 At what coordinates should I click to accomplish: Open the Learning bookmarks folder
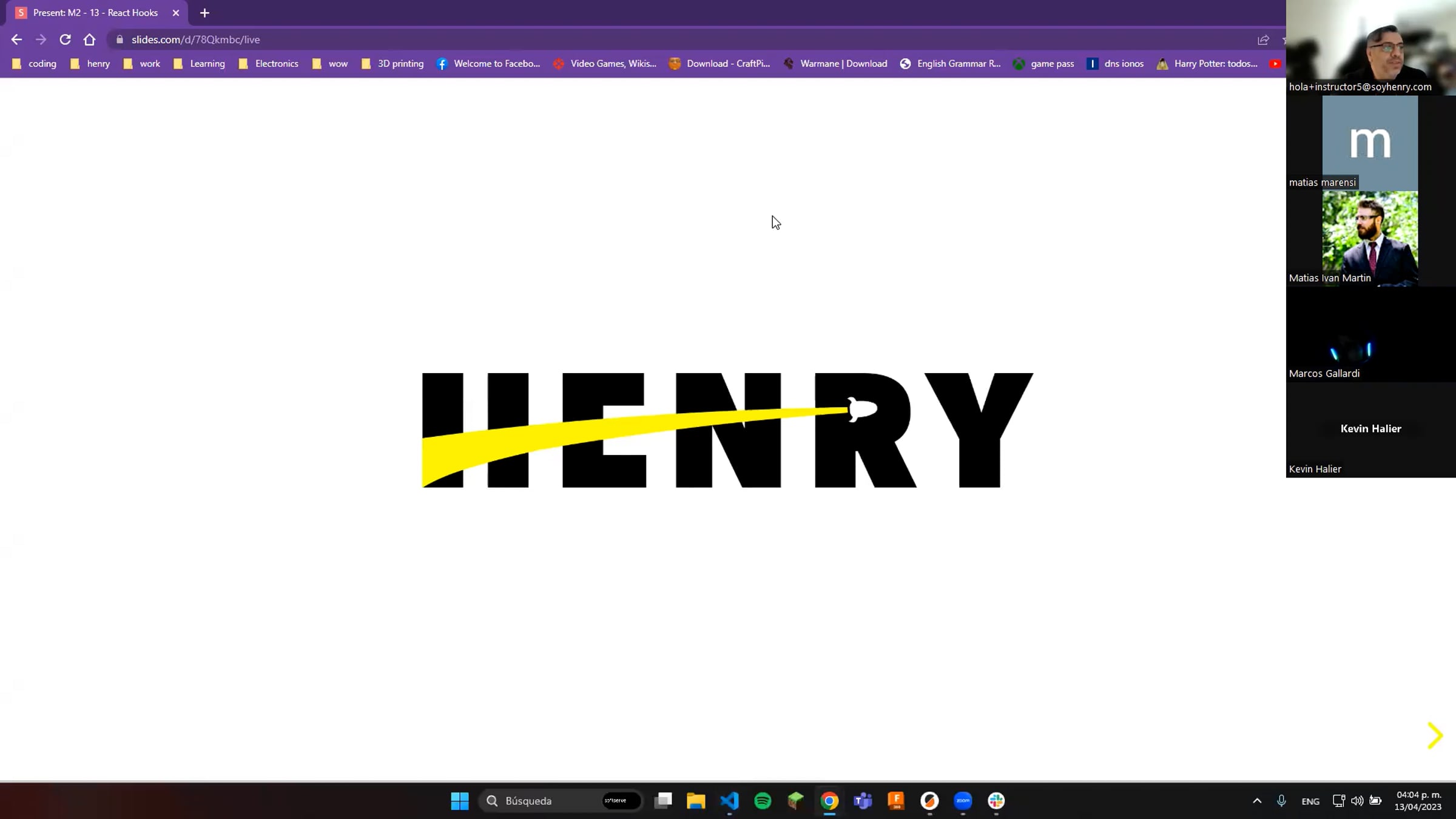pos(199,64)
